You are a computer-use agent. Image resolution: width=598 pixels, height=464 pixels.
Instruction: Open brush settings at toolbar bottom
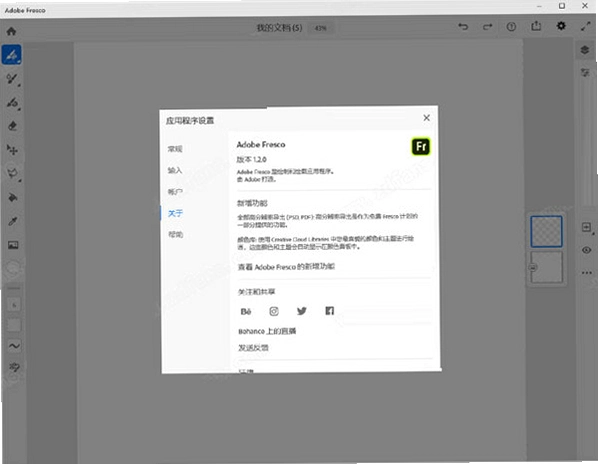tap(14, 367)
